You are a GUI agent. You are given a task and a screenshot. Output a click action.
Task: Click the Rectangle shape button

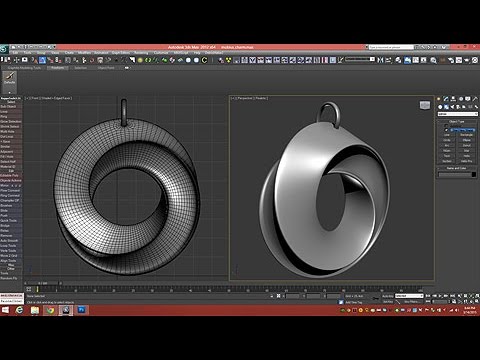[467, 135]
